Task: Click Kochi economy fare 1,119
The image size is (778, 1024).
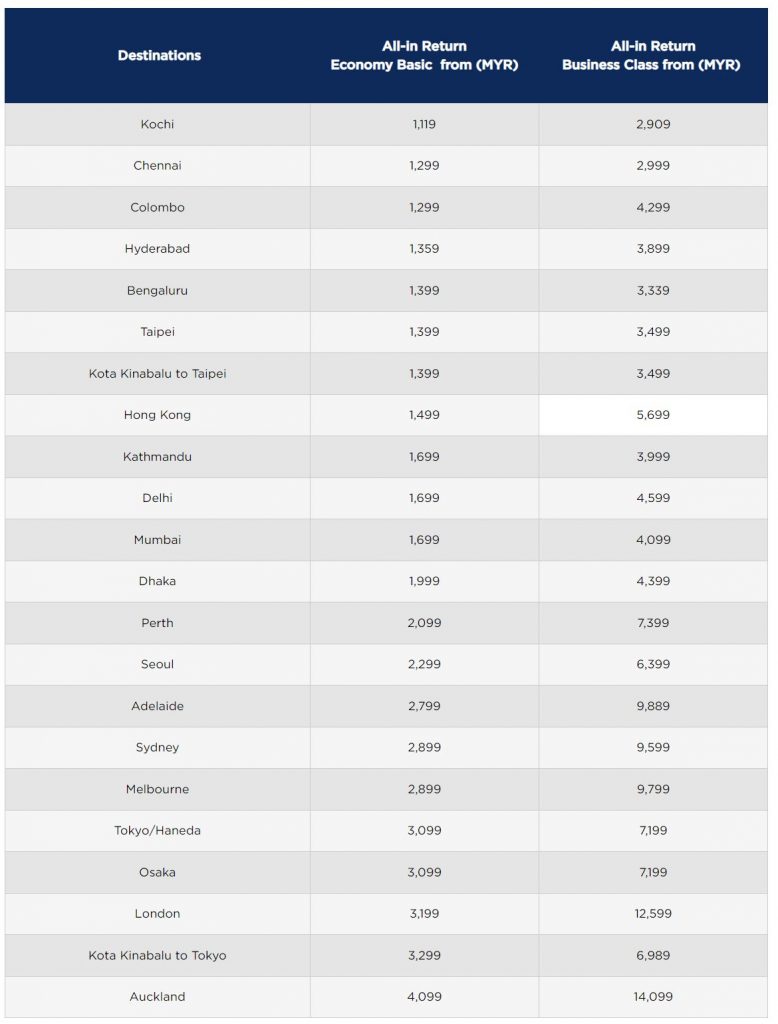Action: (x=424, y=124)
